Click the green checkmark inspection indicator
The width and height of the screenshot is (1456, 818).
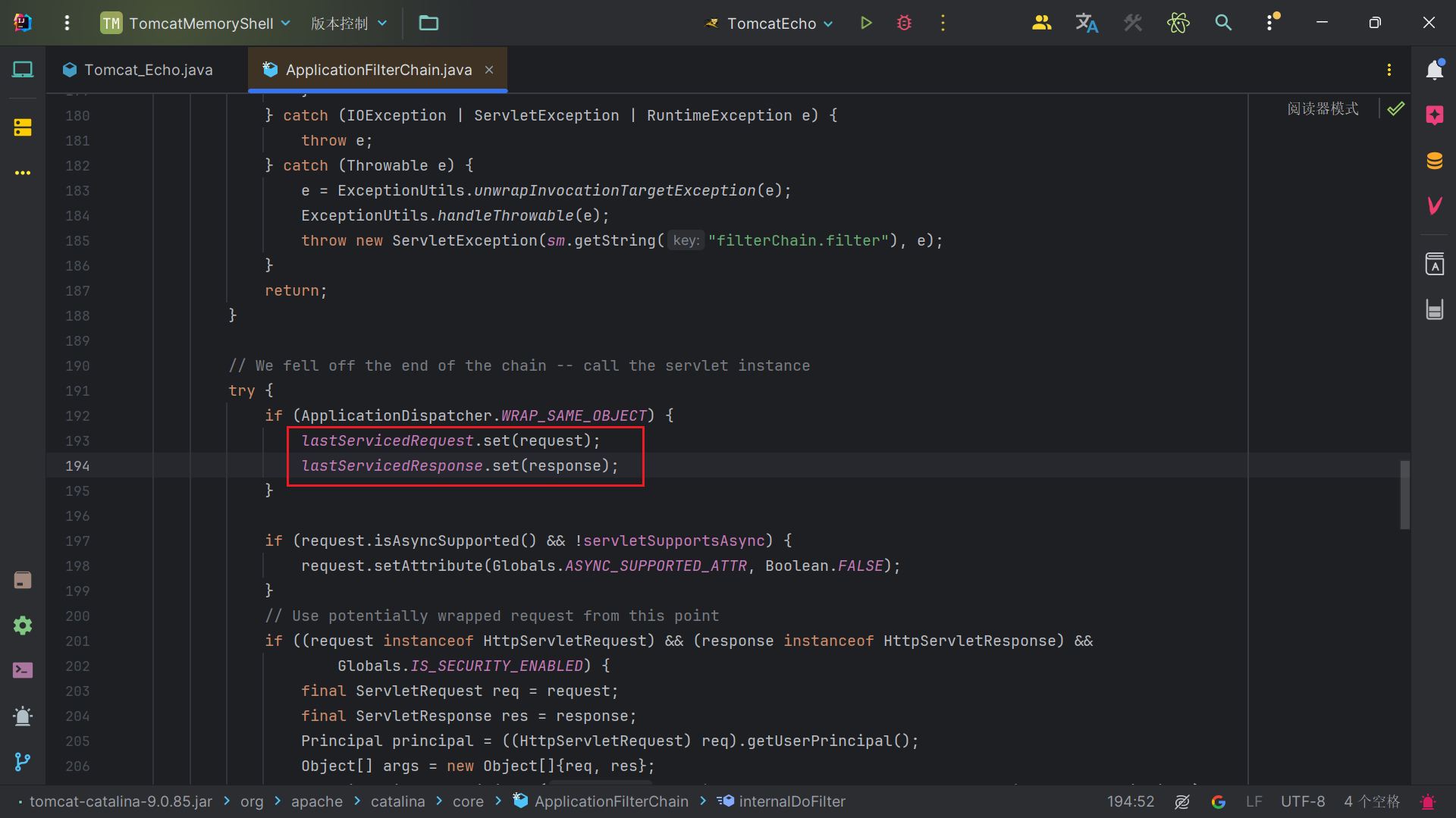click(1395, 108)
